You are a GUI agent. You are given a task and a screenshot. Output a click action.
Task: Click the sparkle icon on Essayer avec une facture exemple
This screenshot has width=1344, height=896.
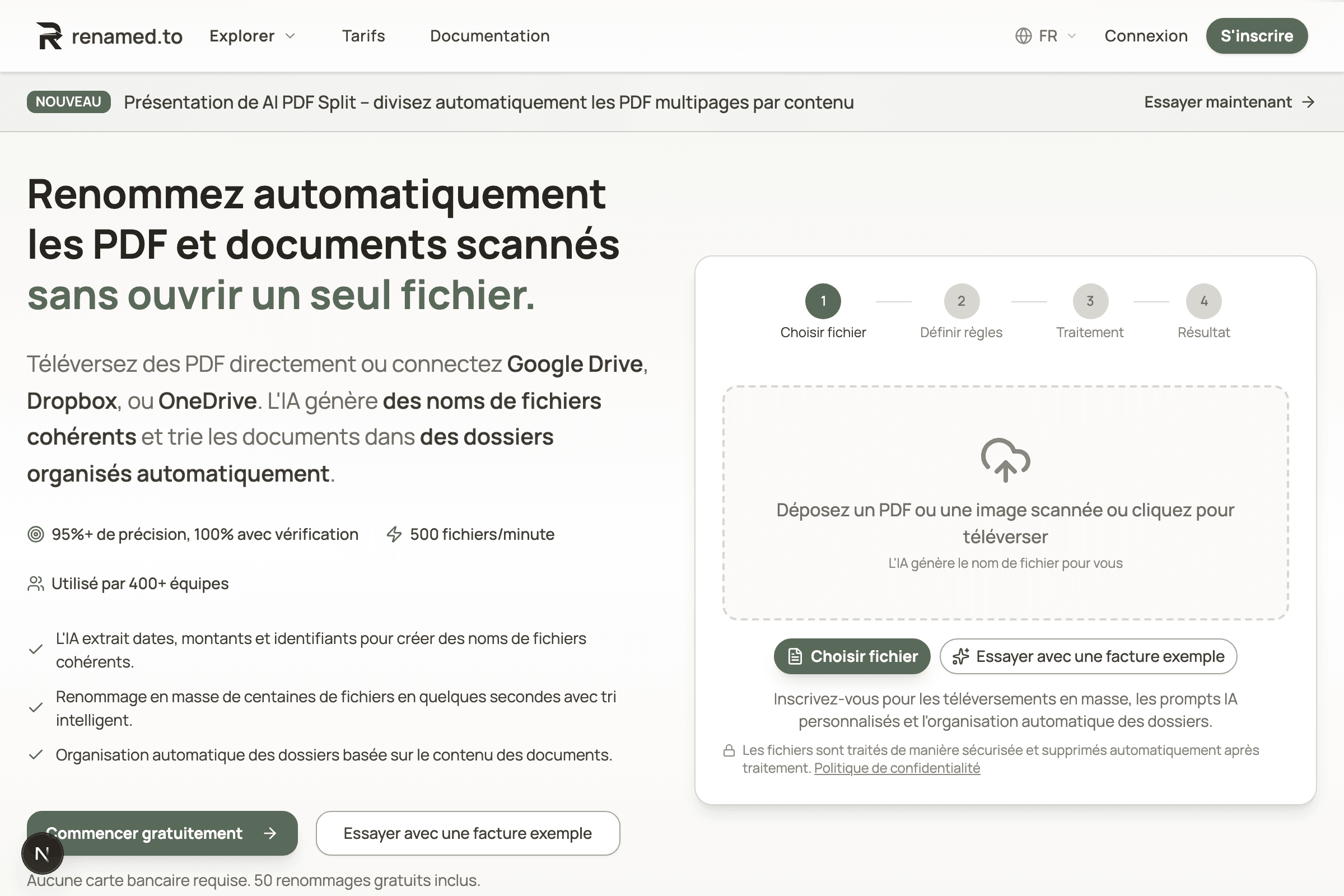[x=962, y=656]
